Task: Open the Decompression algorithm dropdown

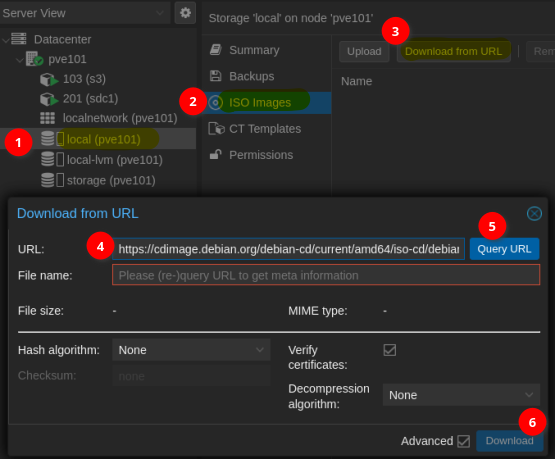Action: (x=461, y=395)
